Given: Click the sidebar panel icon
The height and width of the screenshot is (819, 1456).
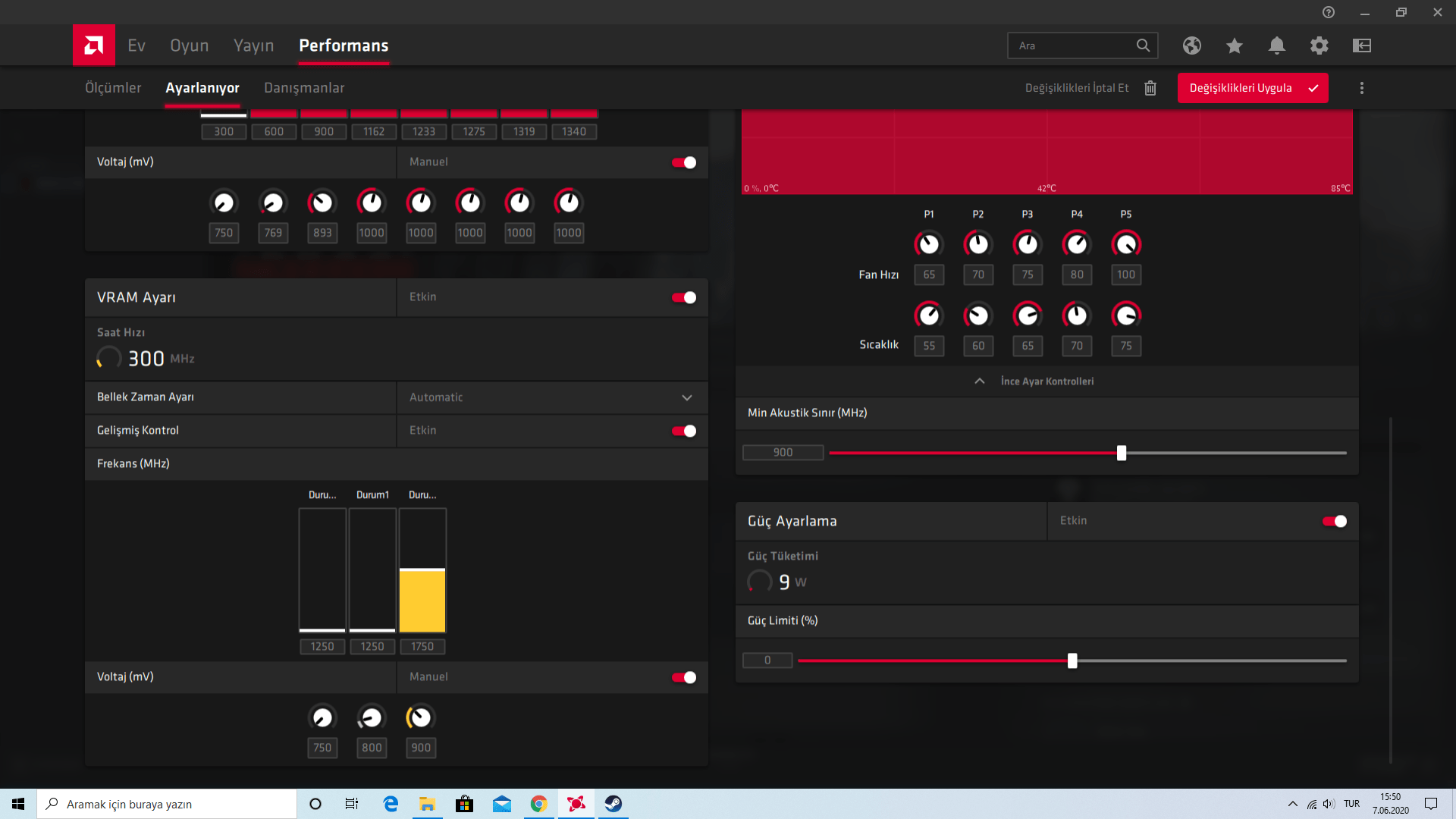Looking at the screenshot, I should click(1361, 45).
